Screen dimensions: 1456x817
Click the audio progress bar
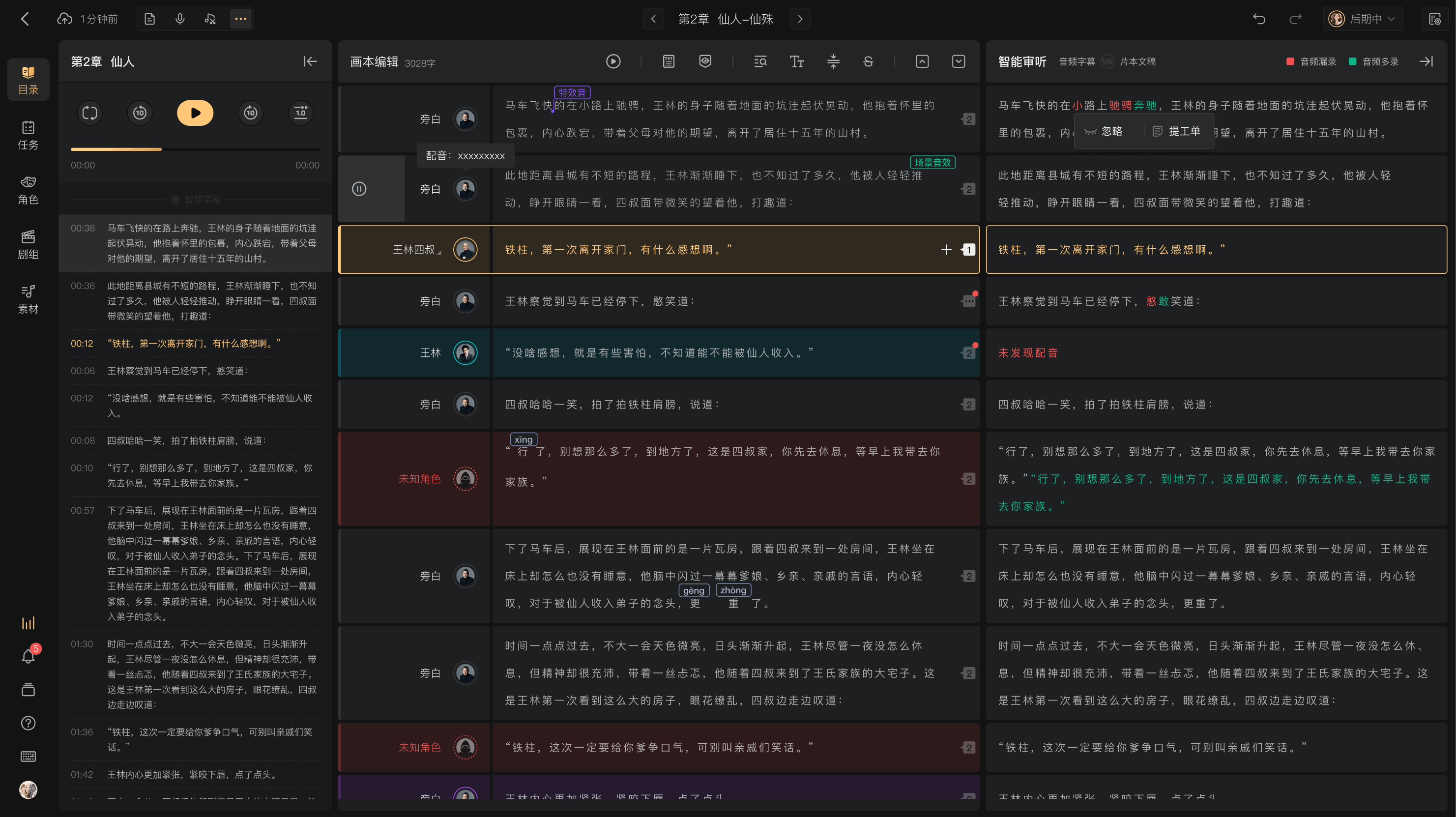tap(195, 149)
